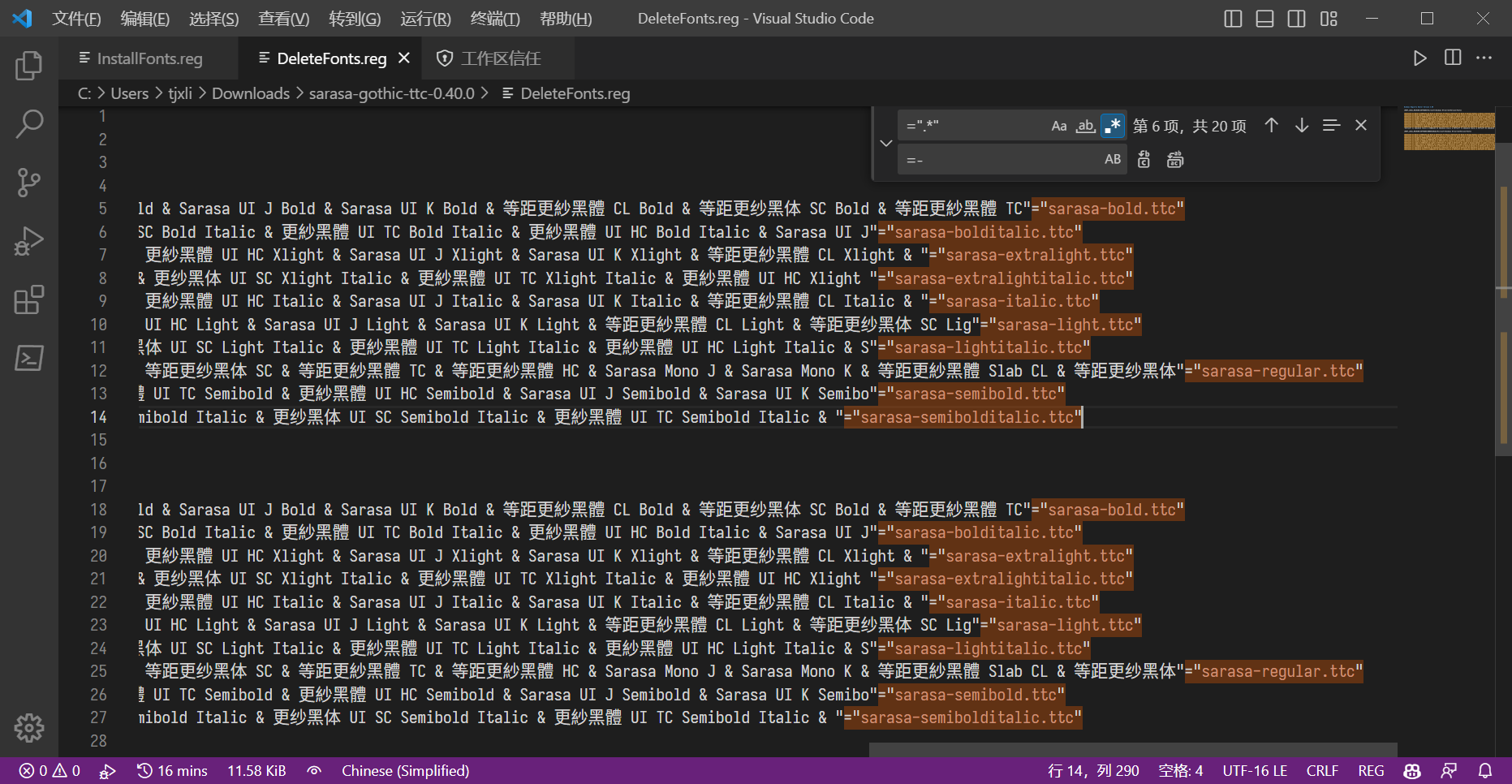Click the minimap code overview
This screenshot has width=1512, height=784.
pos(1449,130)
